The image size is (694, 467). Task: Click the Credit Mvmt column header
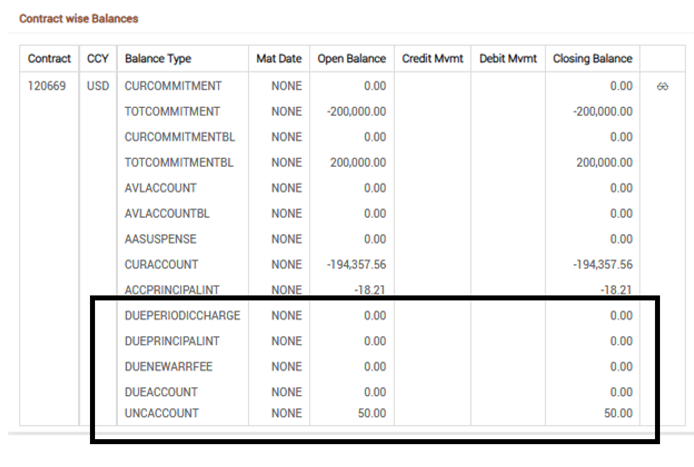pyautogui.click(x=432, y=58)
